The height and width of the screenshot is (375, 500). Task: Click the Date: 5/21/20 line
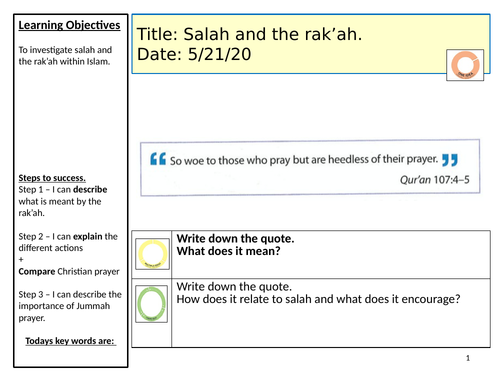(x=194, y=54)
